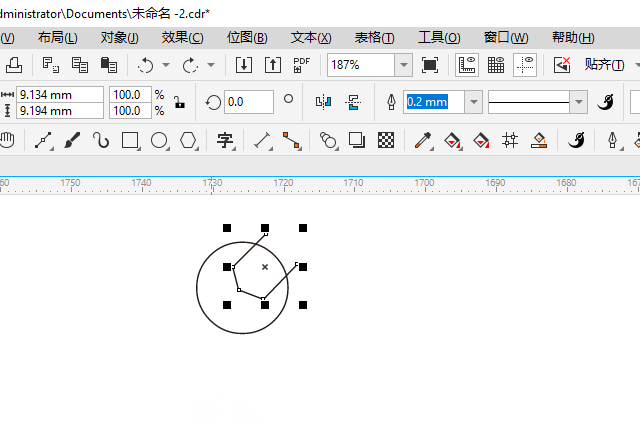Click the full screen preview icon
The height and width of the screenshot is (424, 640).
tap(429, 65)
